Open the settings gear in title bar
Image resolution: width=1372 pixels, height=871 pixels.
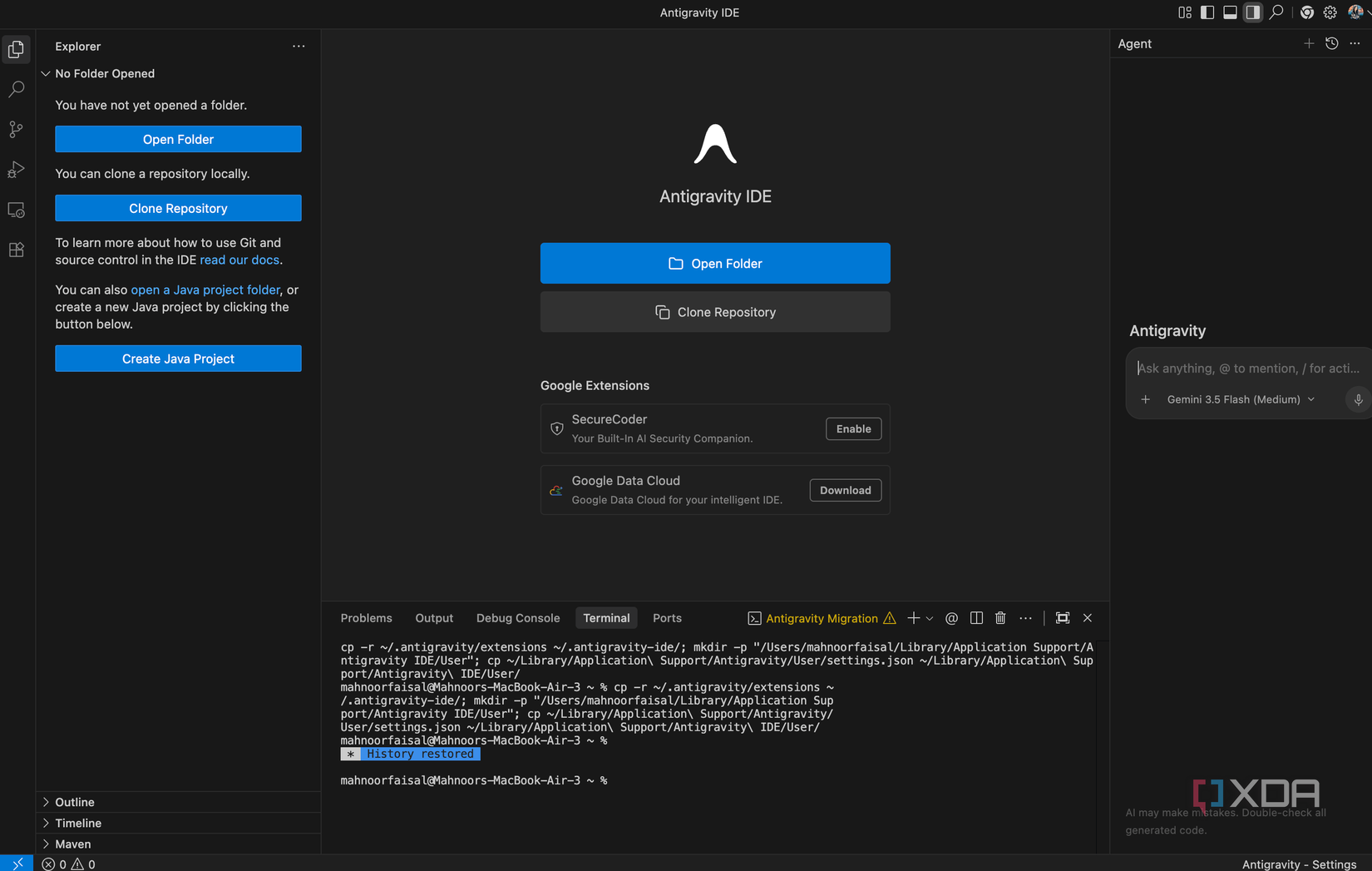tap(1330, 12)
